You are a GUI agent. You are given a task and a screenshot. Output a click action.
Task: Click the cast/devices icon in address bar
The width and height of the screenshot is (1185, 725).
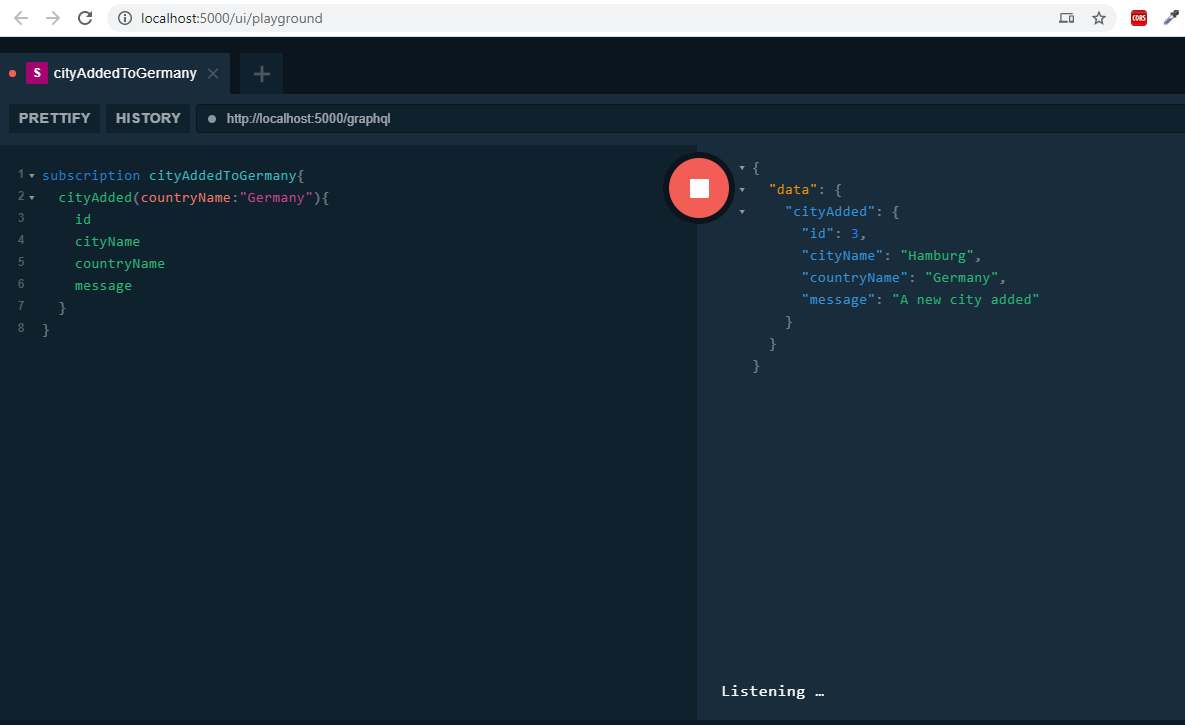click(x=1066, y=18)
